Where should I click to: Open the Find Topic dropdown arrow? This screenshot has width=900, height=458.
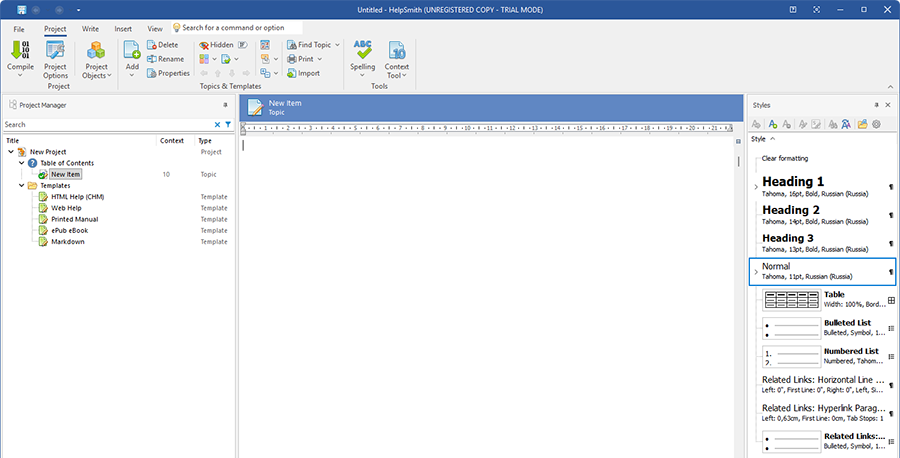click(x=337, y=45)
